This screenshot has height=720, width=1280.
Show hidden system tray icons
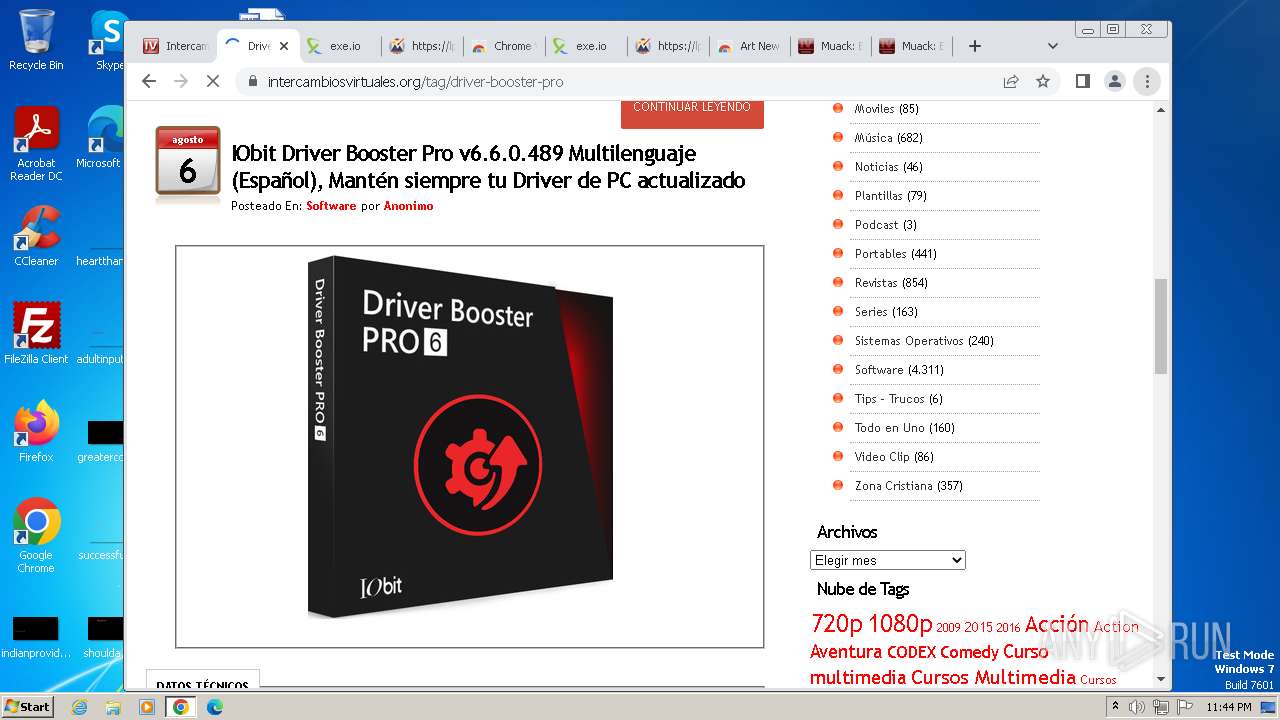pyautogui.click(x=1115, y=707)
